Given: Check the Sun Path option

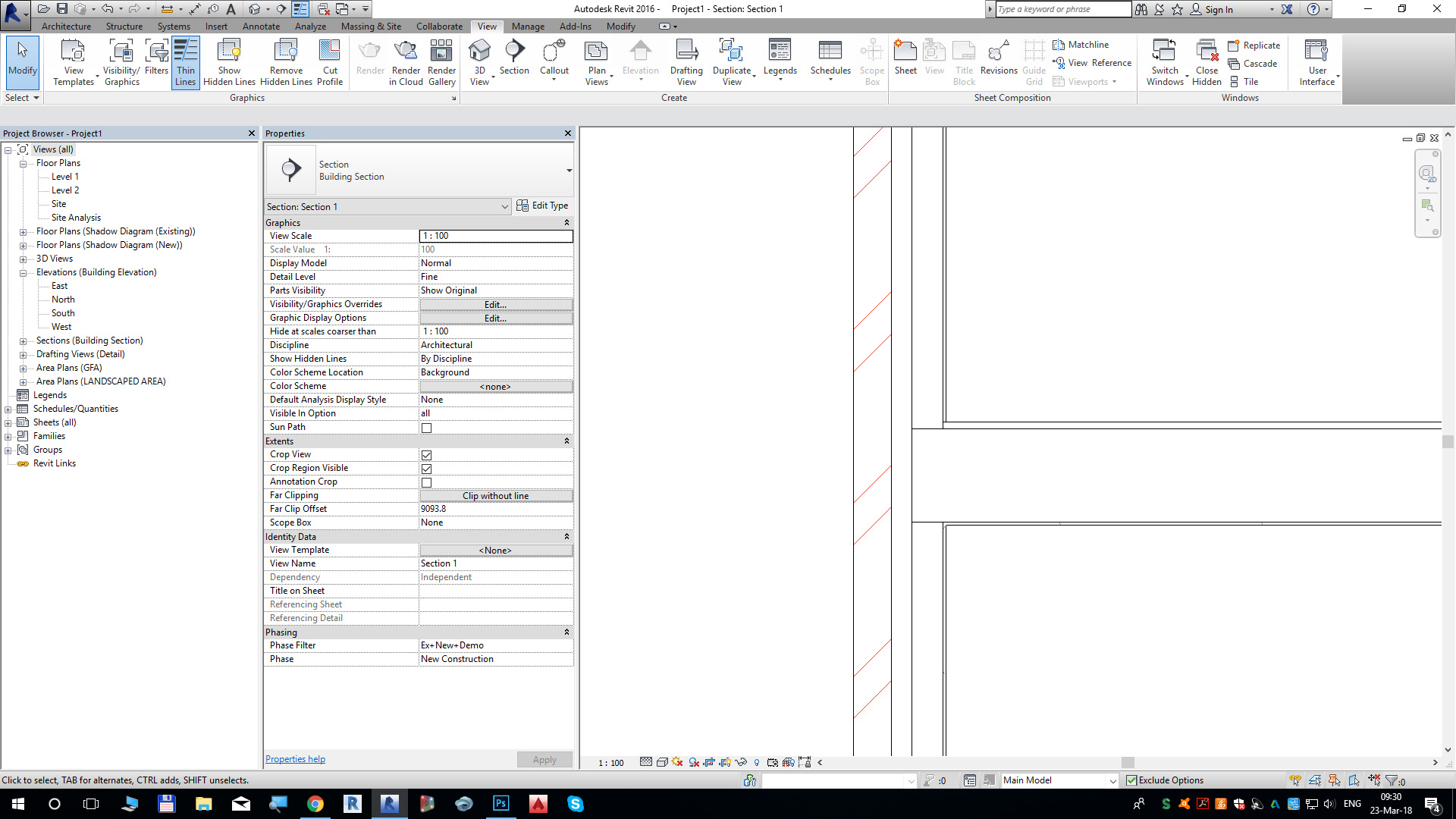Looking at the screenshot, I should point(427,428).
